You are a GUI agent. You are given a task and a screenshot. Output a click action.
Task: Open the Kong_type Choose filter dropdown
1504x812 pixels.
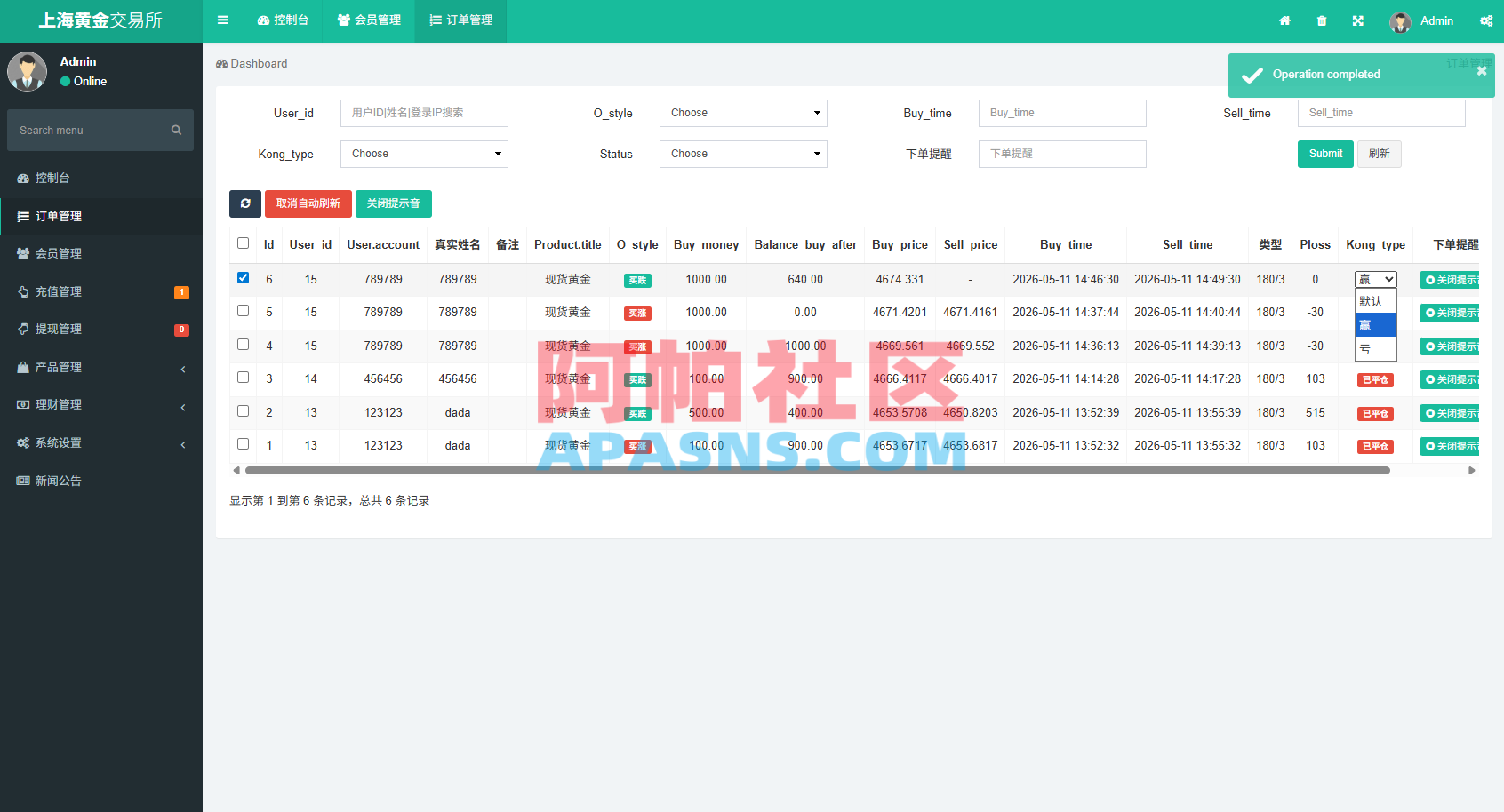(424, 154)
